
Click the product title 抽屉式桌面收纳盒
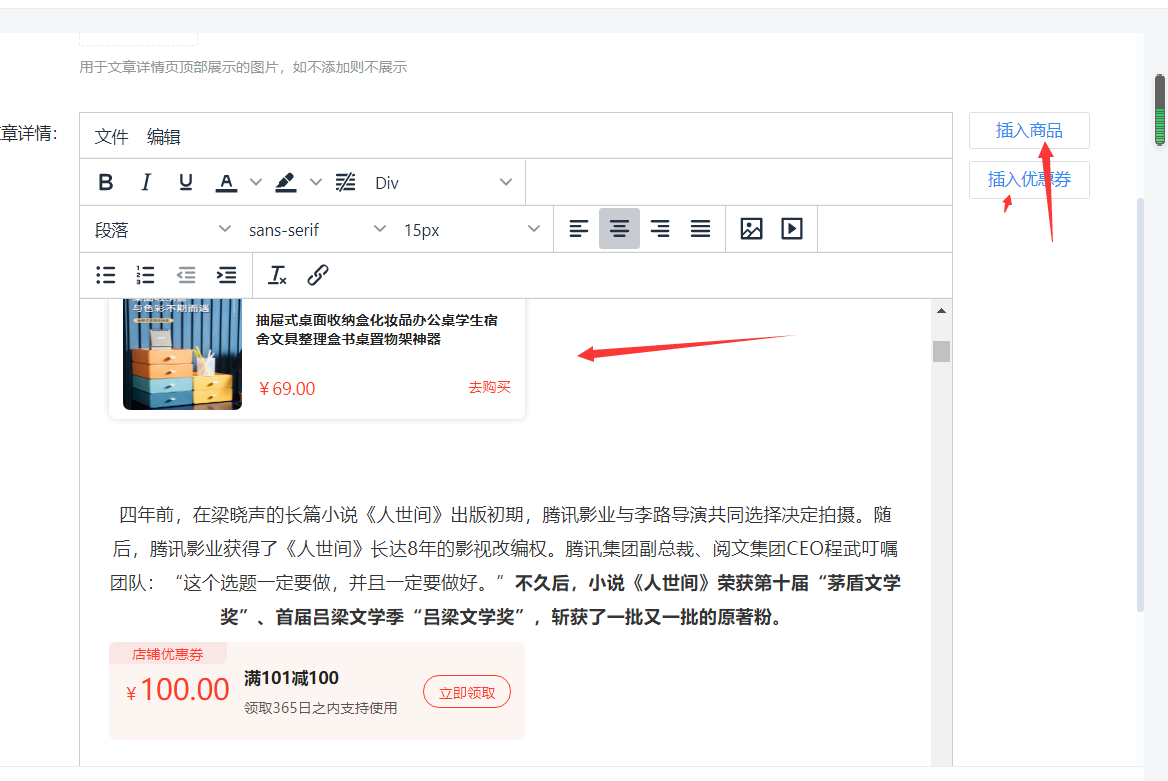point(377,329)
